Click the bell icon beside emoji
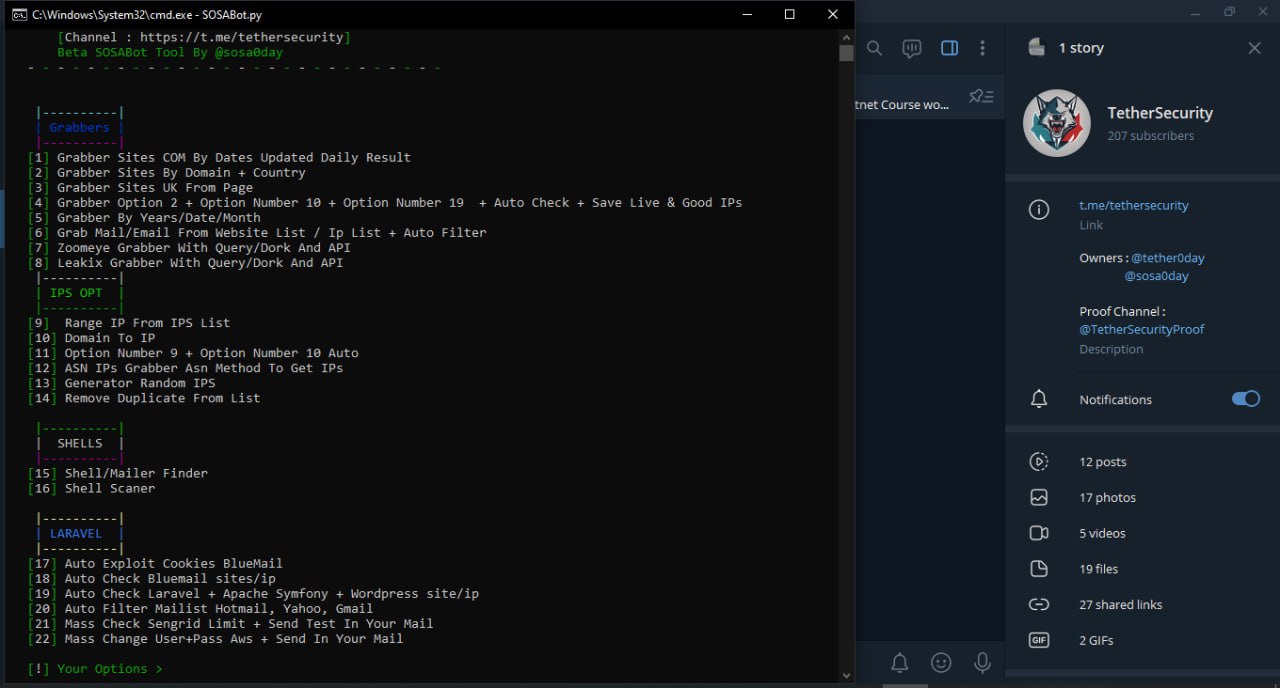The width and height of the screenshot is (1280, 688). click(x=900, y=662)
